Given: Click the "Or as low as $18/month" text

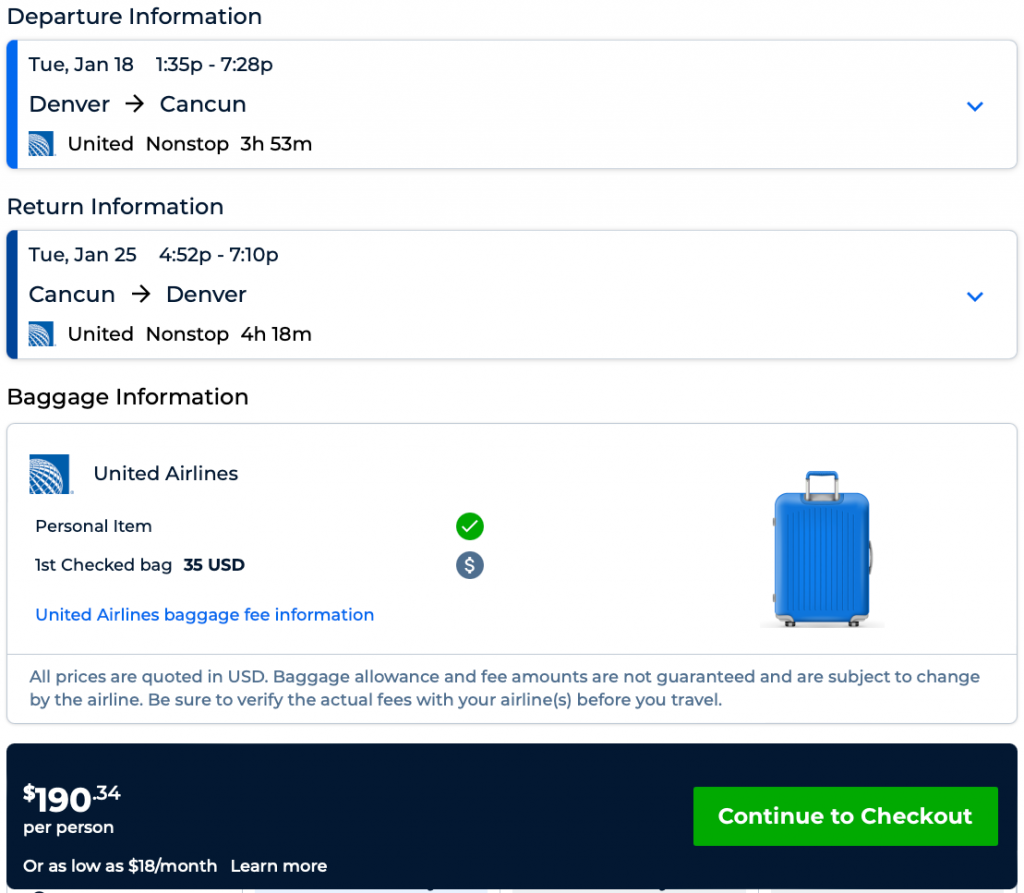Looking at the screenshot, I should [120, 866].
